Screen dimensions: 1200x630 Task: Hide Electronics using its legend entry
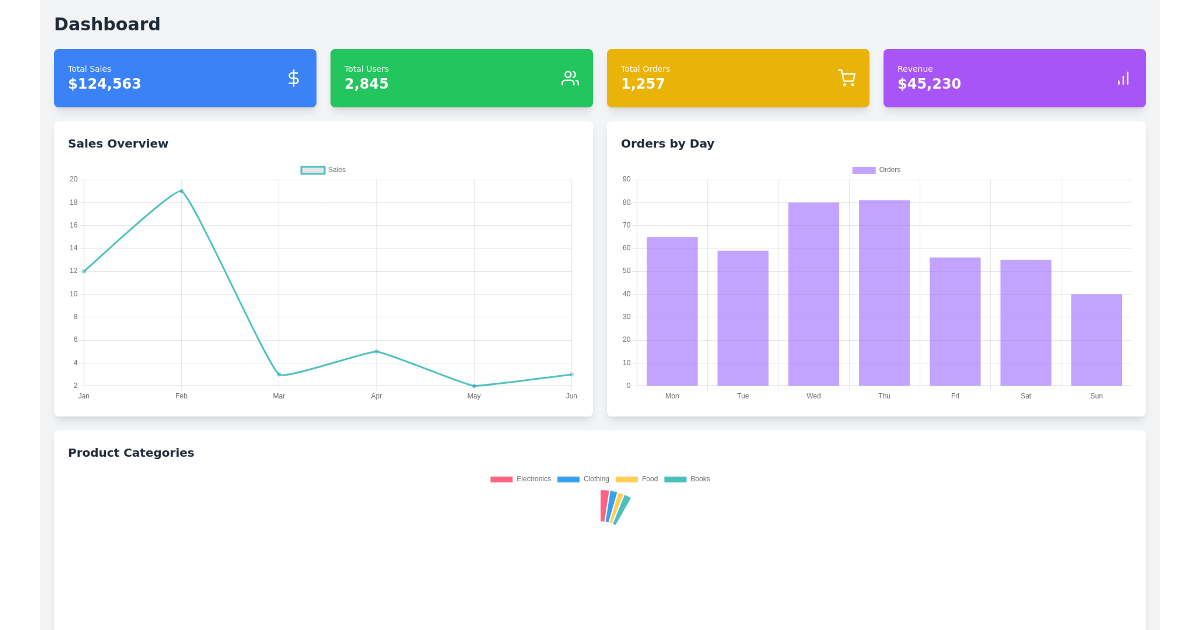[x=521, y=479]
